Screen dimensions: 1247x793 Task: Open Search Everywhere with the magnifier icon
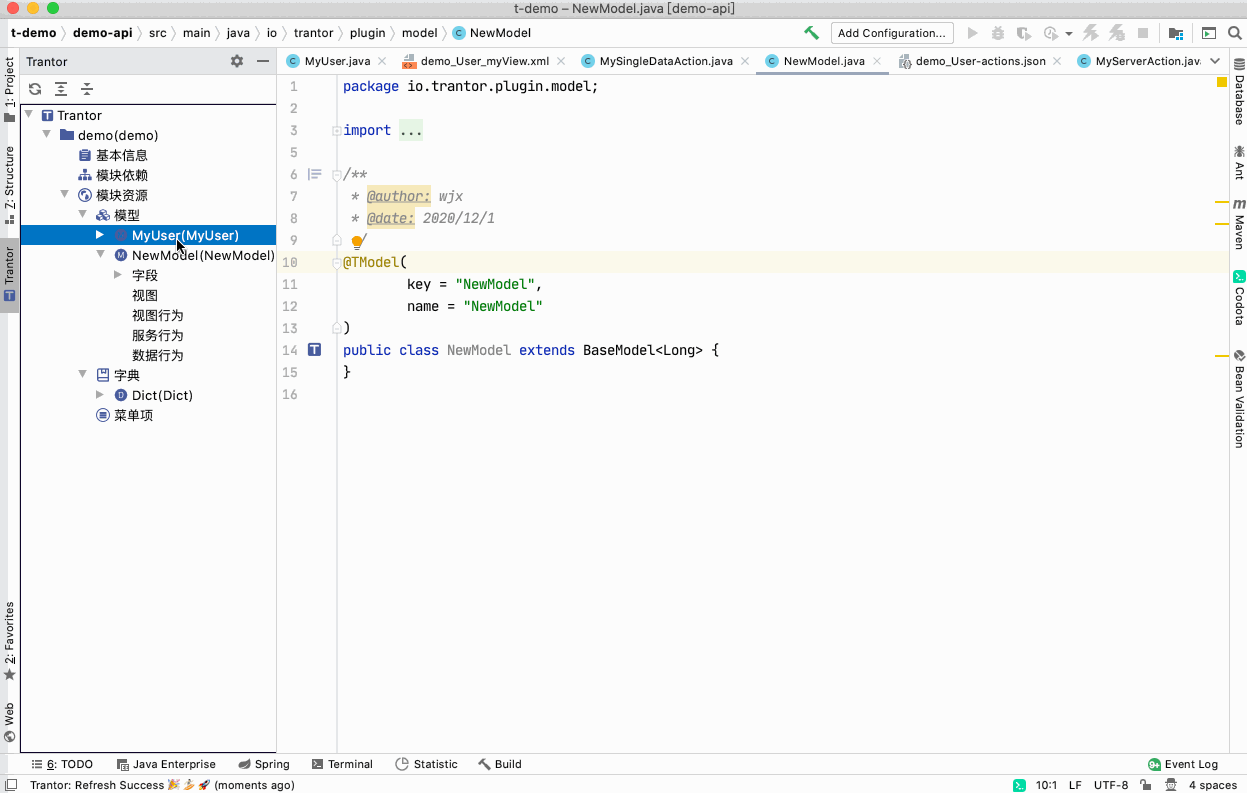pyautogui.click(x=1234, y=33)
